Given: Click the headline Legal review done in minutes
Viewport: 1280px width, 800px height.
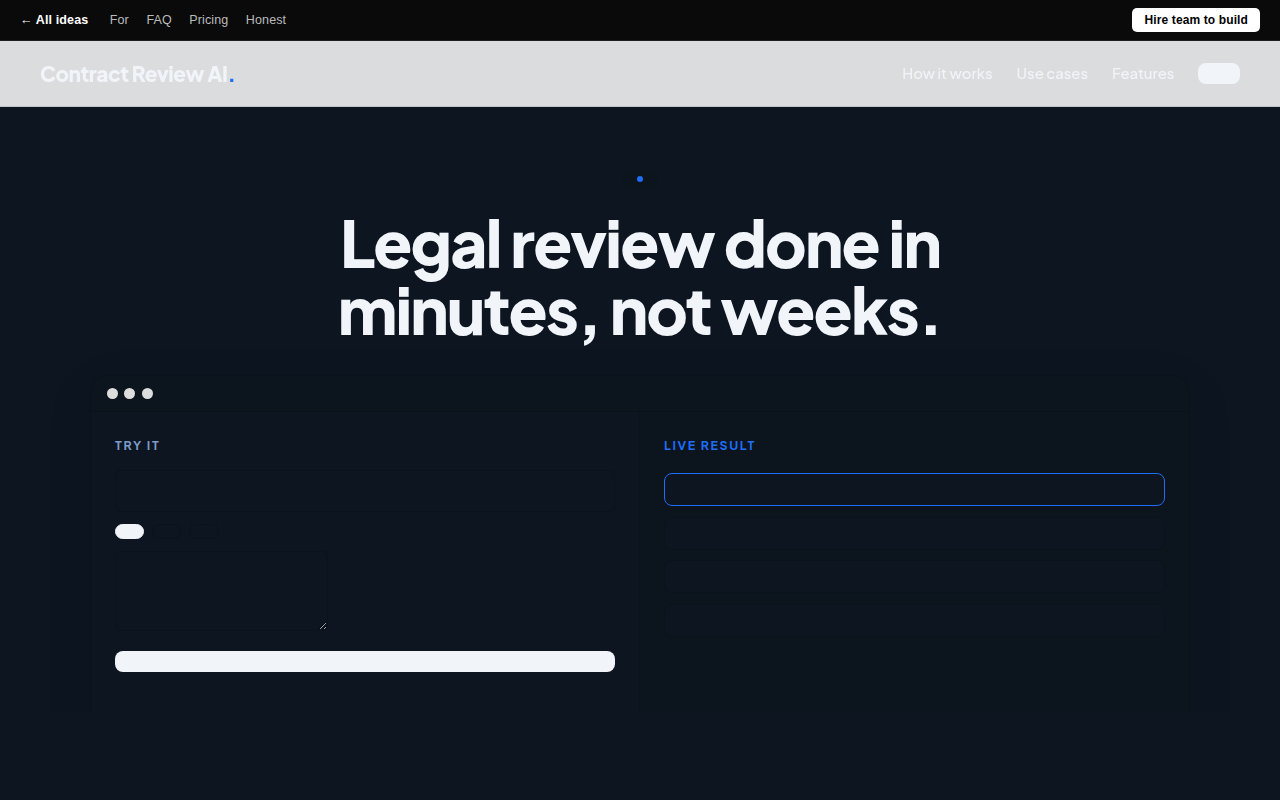Looking at the screenshot, I should pyautogui.click(x=640, y=278).
